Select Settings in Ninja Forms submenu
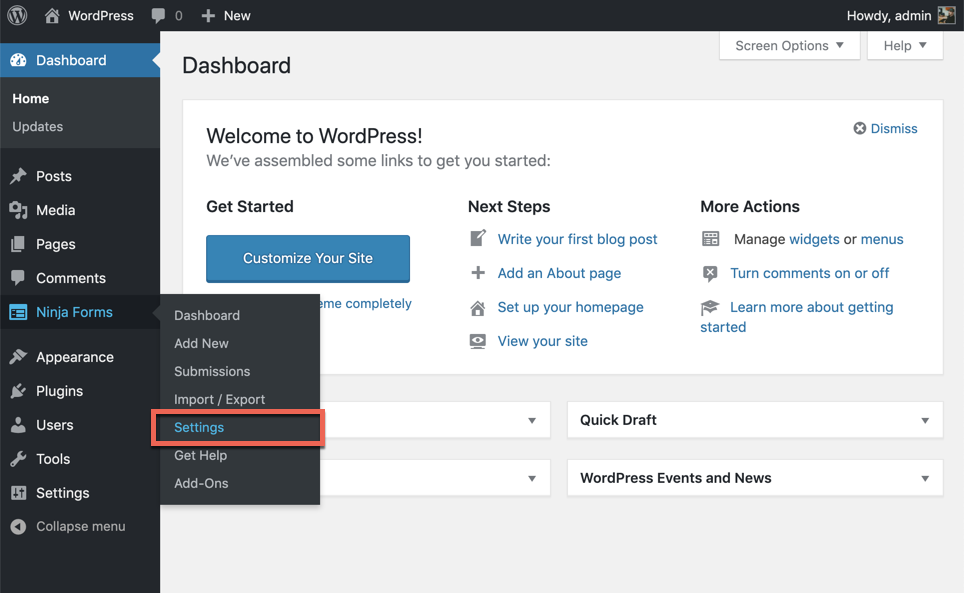This screenshot has width=964, height=593. click(199, 427)
